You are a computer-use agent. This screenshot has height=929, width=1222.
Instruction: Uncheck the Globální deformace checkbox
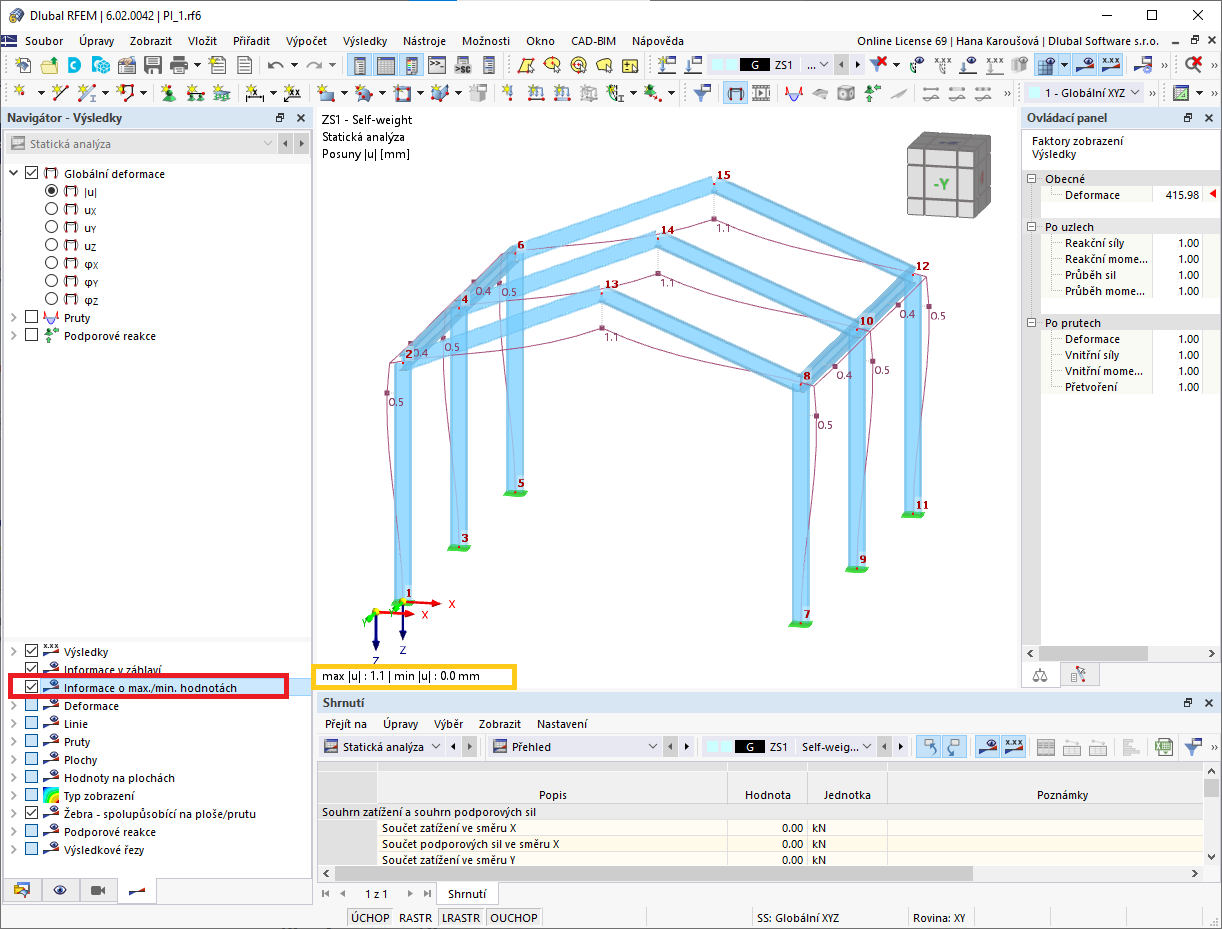click(x=32, y=173)
